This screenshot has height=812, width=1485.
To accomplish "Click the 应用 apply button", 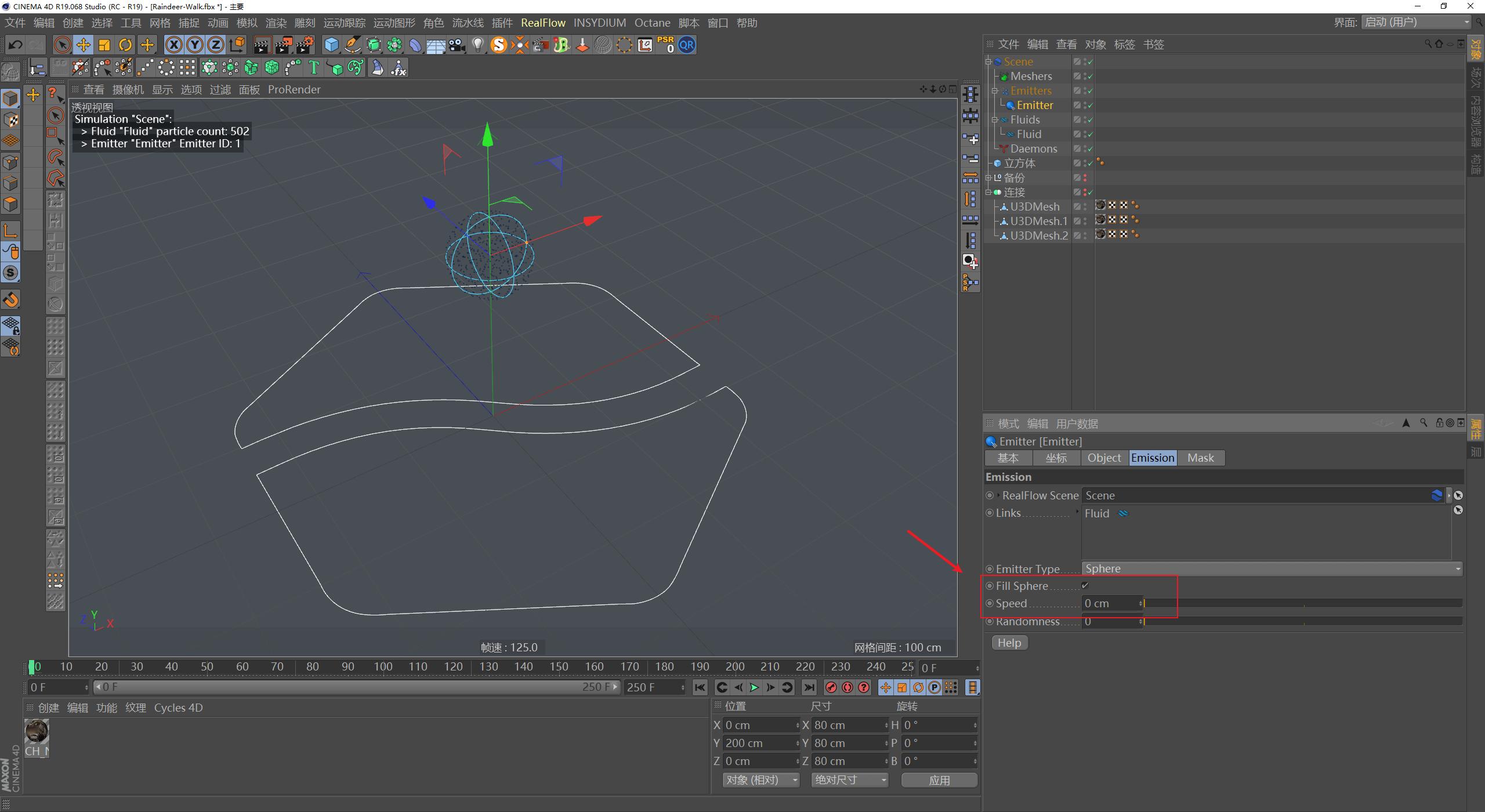I will [x=939, y=780].
